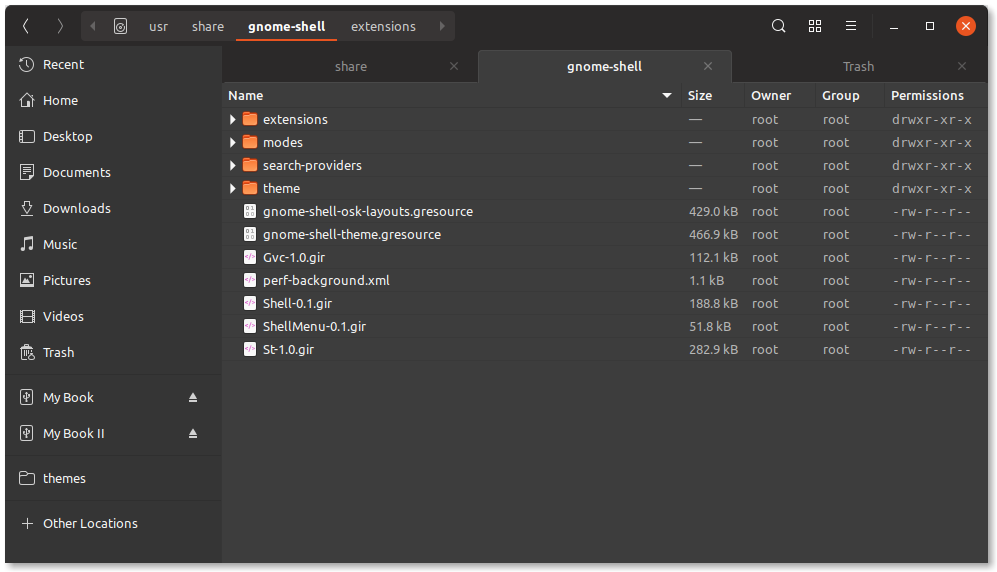Navigate to extensions in the path bar

tap(383, 27)
